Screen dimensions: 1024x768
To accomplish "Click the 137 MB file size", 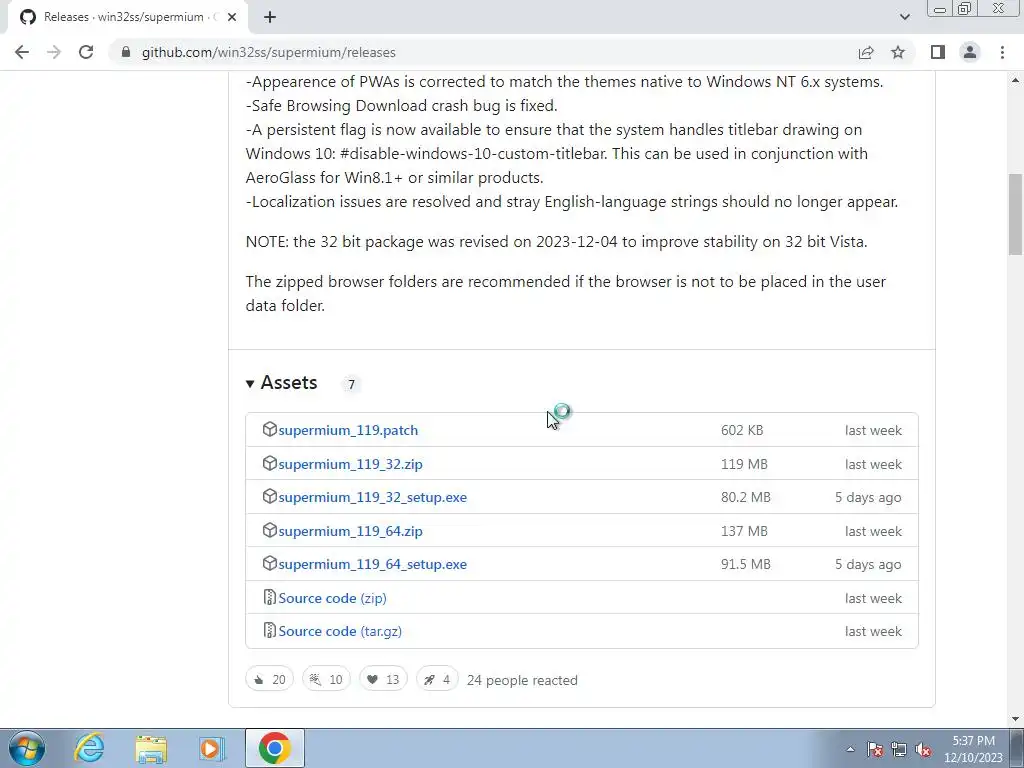I will point(744,532).
